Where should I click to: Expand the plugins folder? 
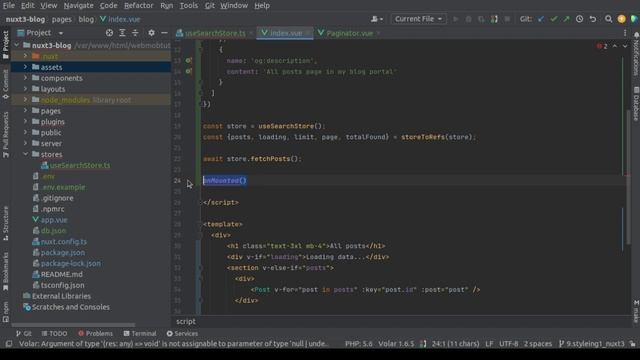point(25,122)
